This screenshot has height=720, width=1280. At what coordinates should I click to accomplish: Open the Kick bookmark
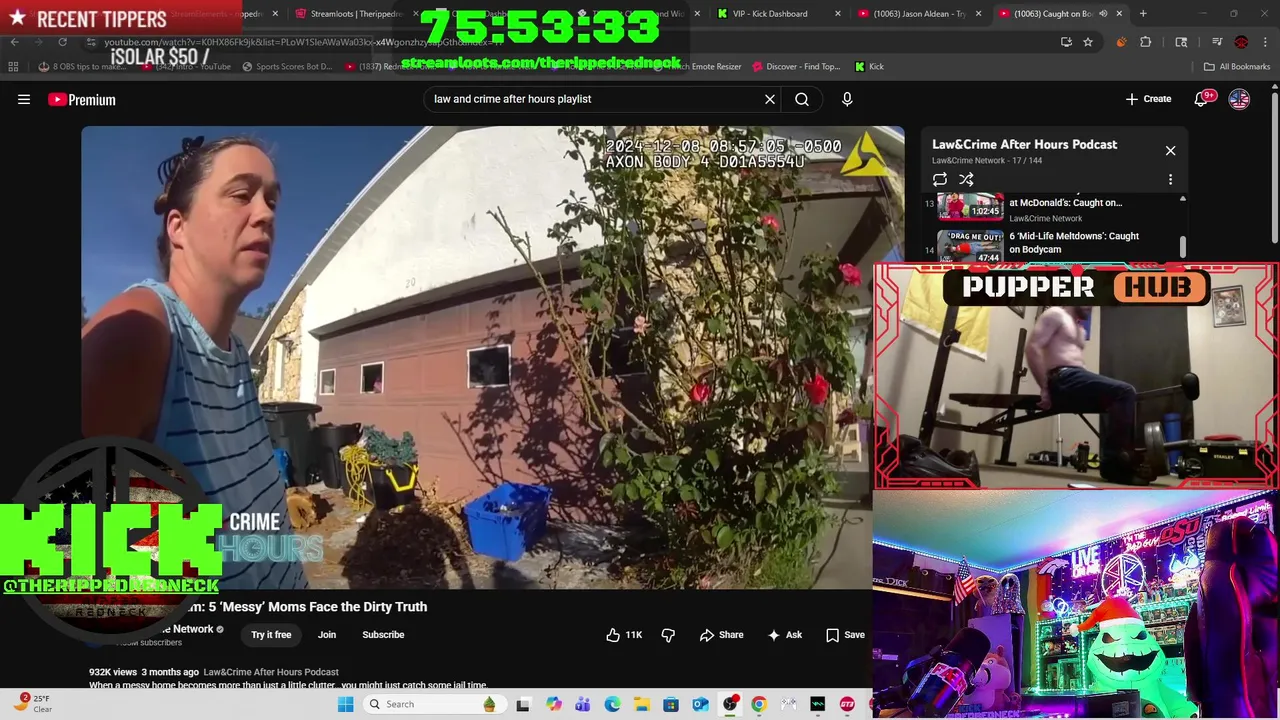869,67
